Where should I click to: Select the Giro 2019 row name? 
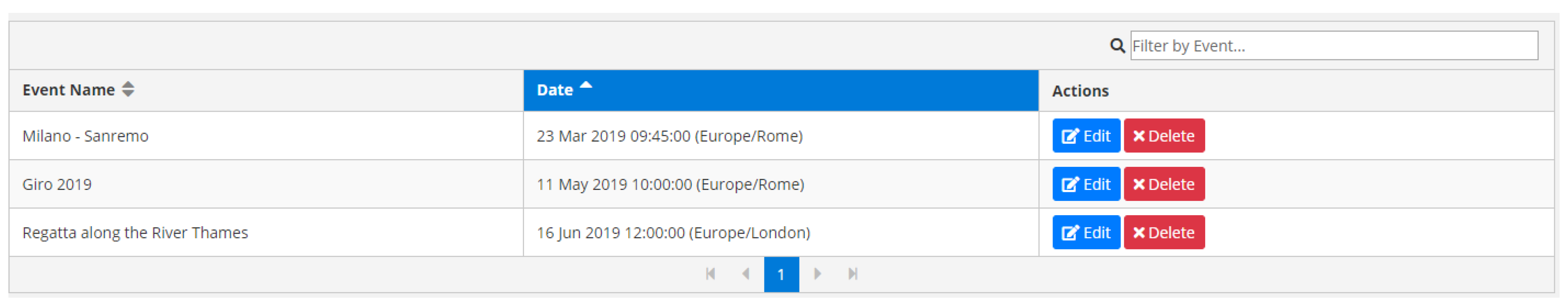coord(57,185)
